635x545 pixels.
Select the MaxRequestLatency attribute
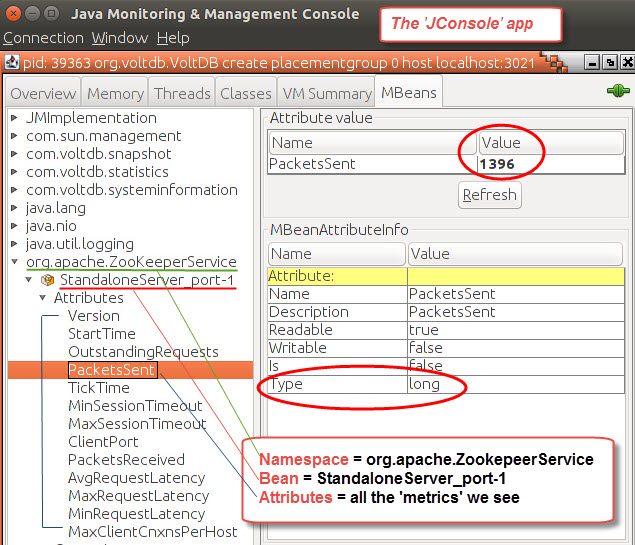(139, 496)
